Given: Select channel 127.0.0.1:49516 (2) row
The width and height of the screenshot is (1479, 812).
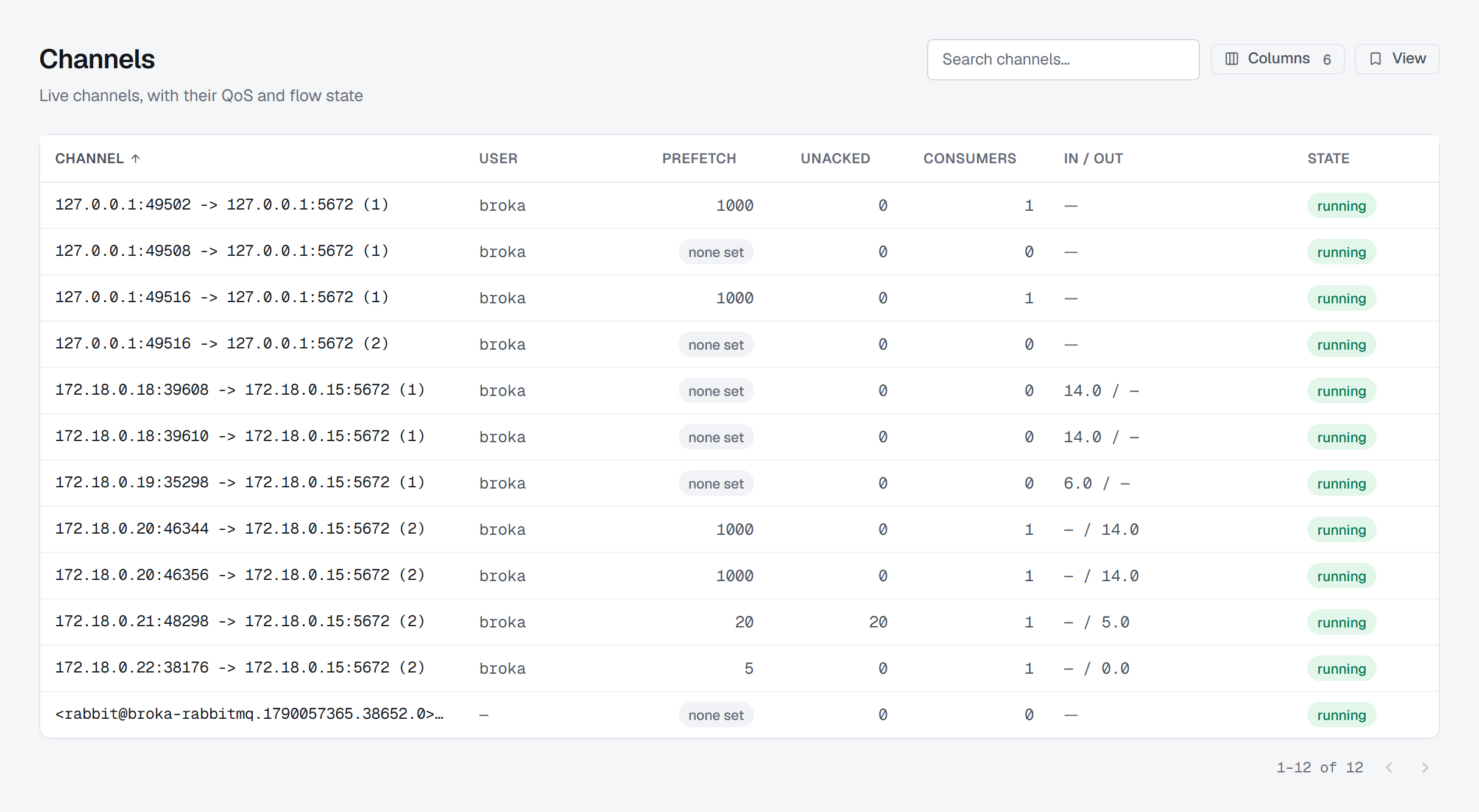Looking at the screenshot, I should coord(739,344).
